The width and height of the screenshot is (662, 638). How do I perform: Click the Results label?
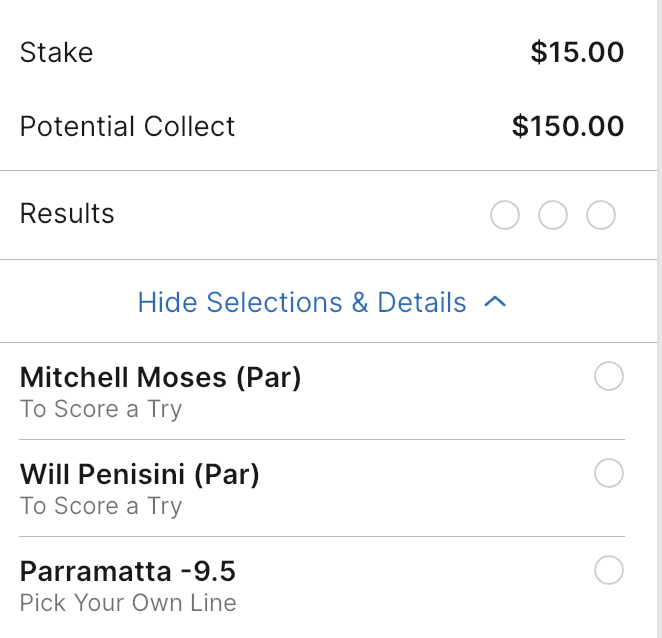(67, 214)
